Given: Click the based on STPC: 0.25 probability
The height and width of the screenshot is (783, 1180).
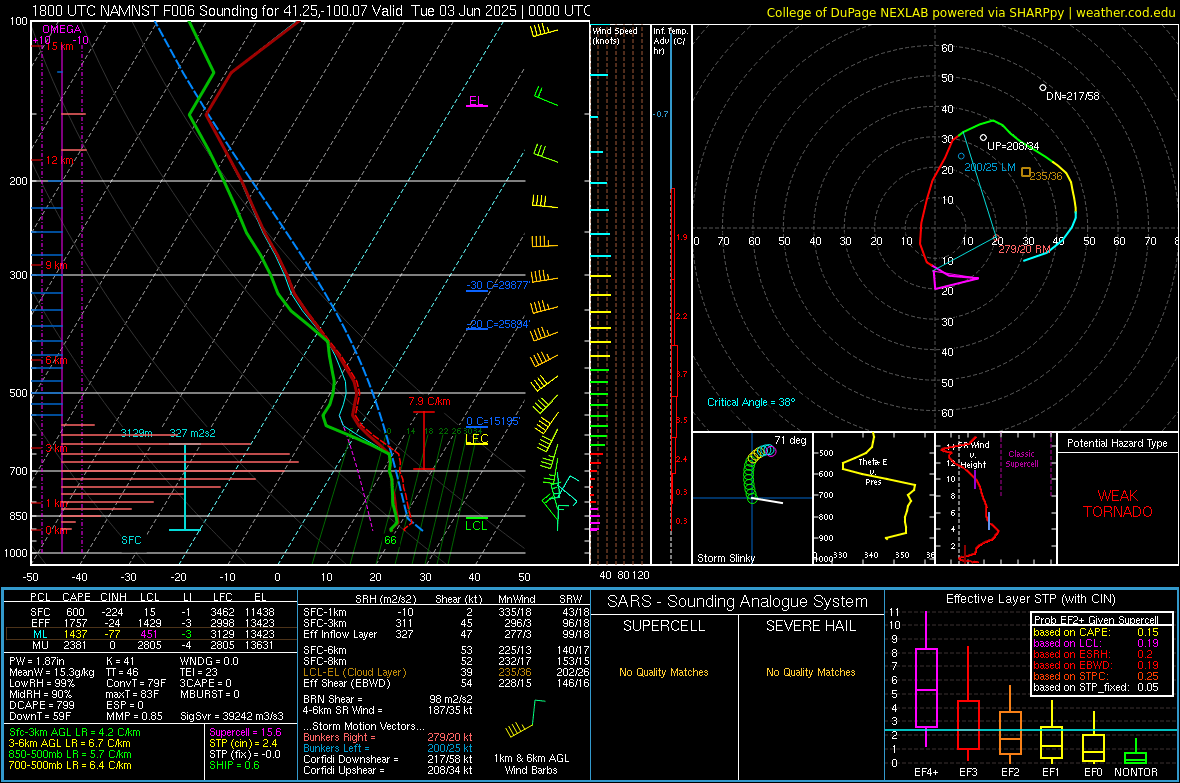Looking at the screenshot, I should pos(1096,676).
